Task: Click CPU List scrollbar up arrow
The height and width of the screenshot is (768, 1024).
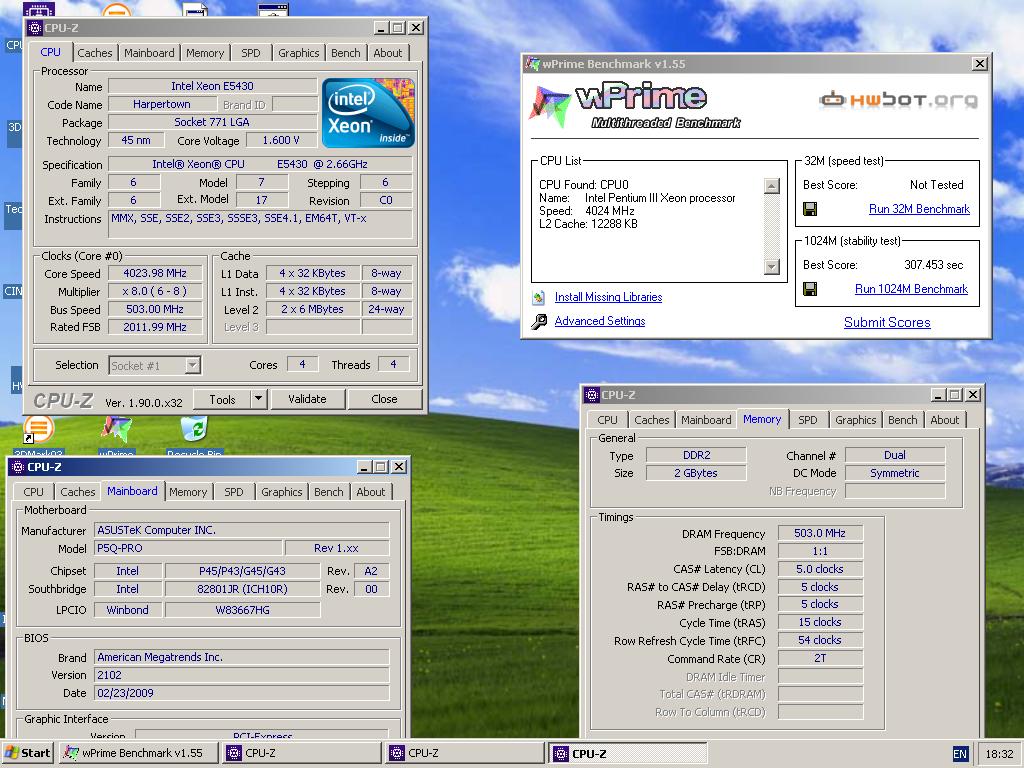Action: click(771, 185)
